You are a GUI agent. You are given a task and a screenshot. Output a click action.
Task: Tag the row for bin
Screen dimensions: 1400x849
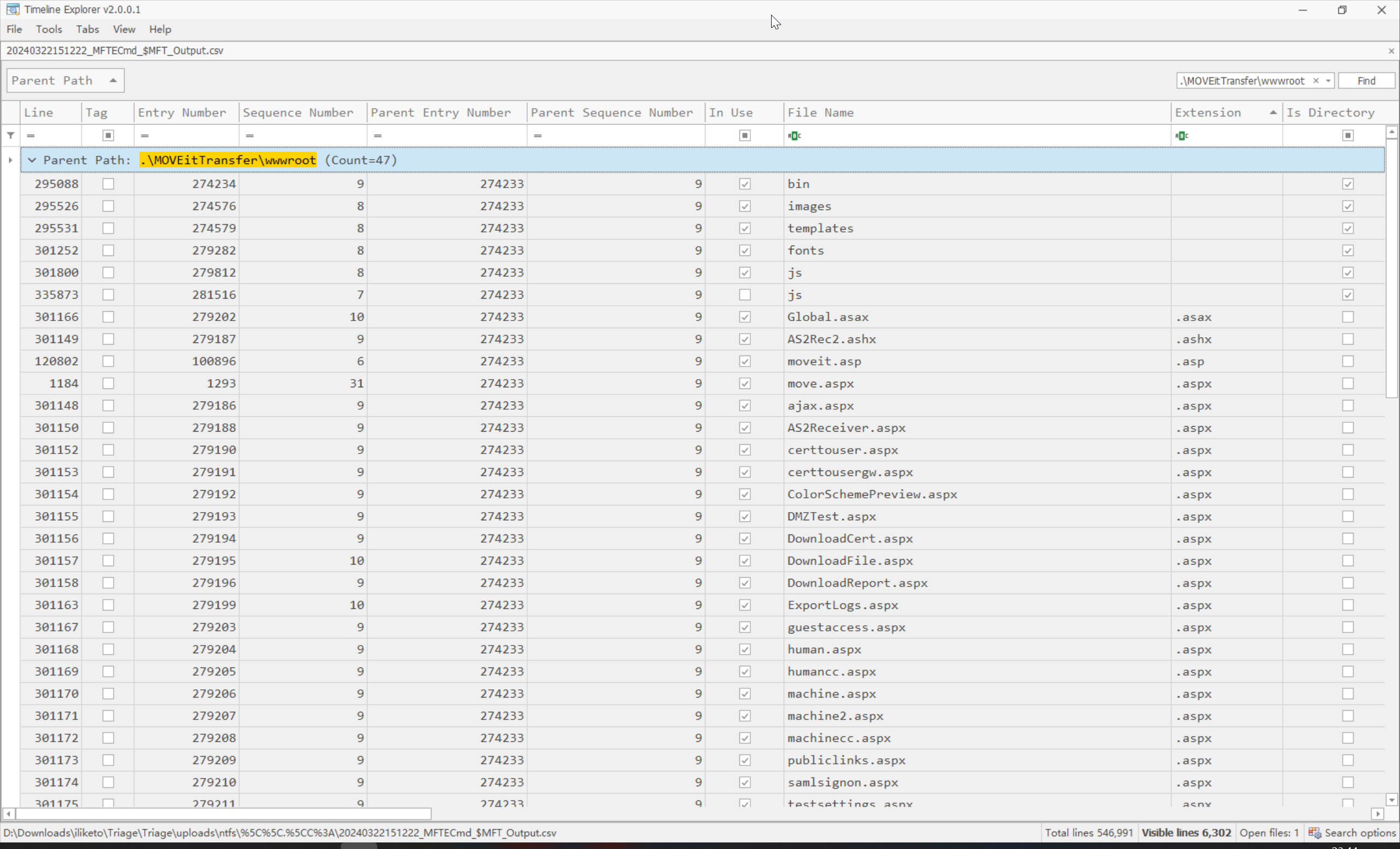coord(108,184)
